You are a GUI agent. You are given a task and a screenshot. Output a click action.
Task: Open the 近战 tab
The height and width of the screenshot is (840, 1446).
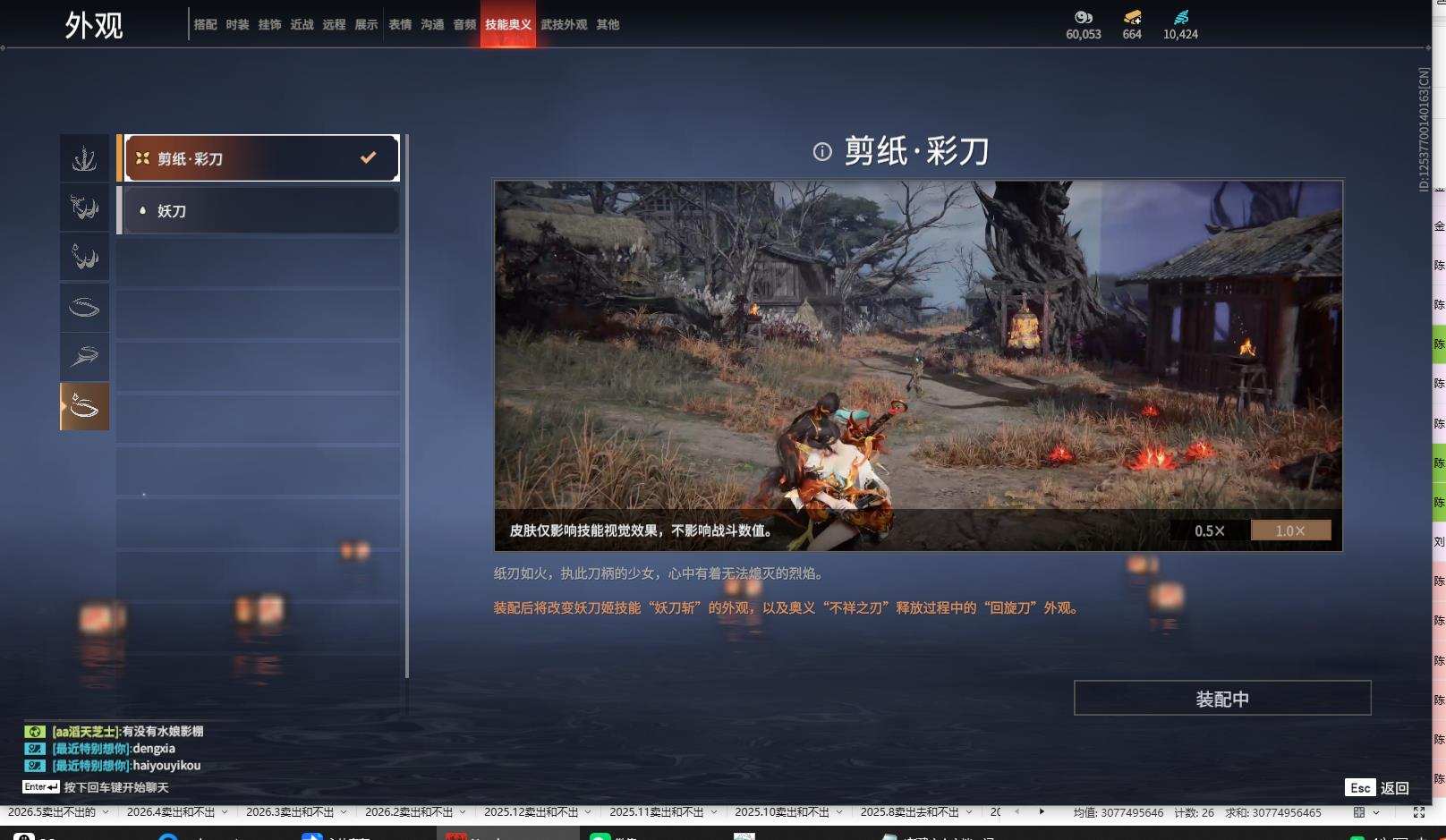coord(302,25)
